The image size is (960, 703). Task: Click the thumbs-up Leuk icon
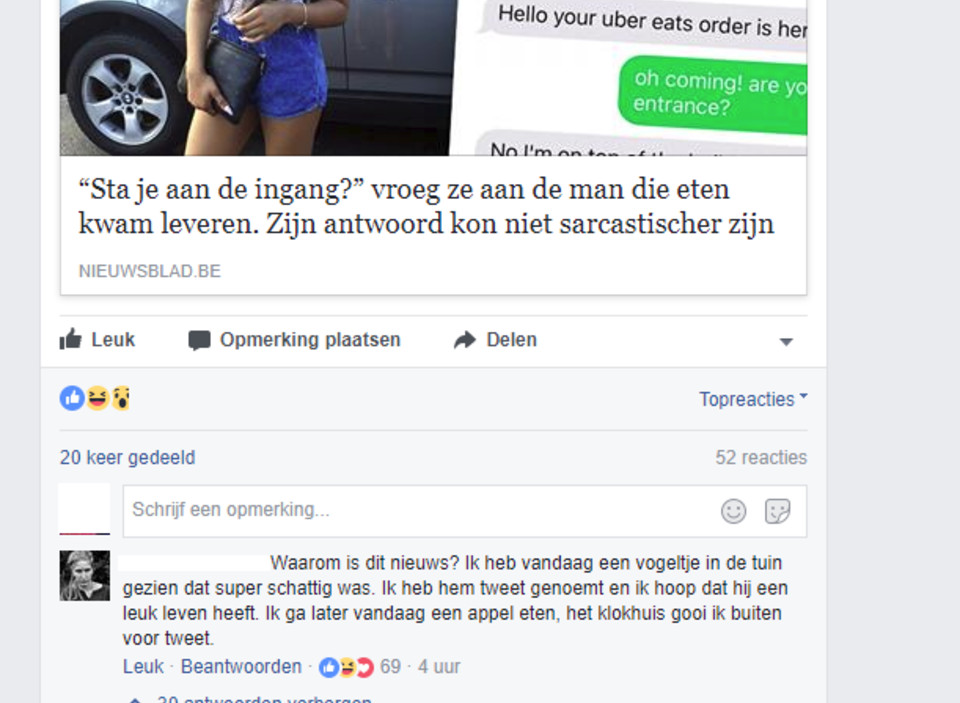[70, 339]
